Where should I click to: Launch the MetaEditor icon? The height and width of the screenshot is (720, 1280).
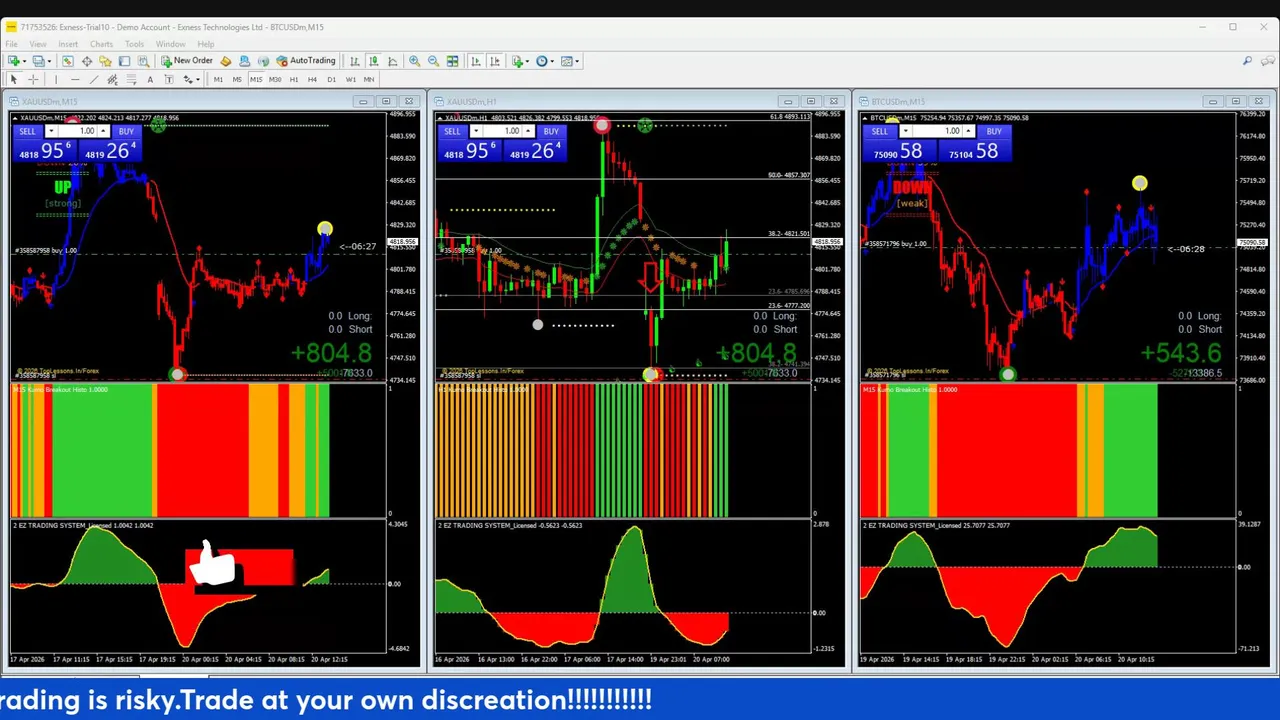pos(226,61)
